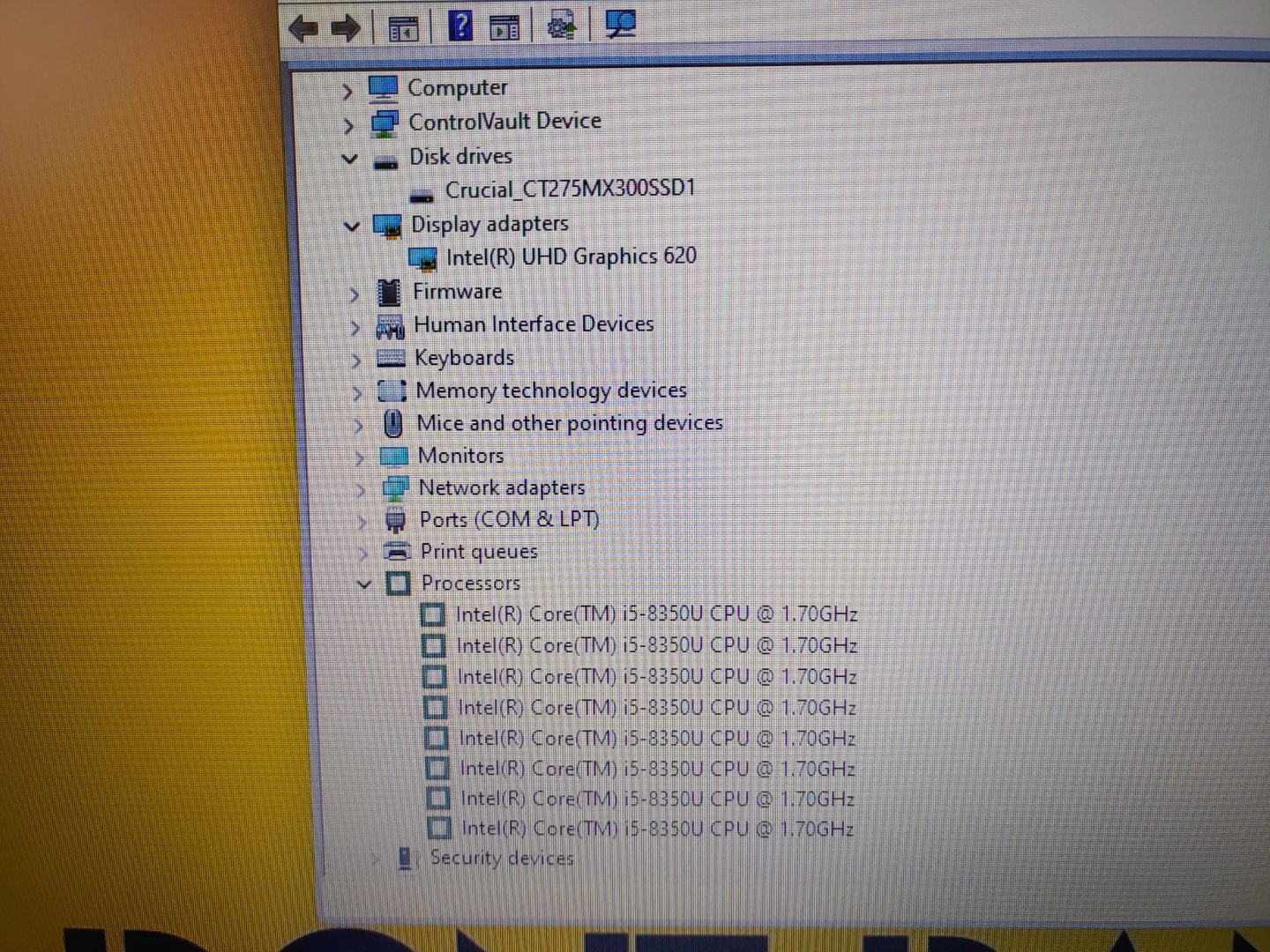The height and width of the screenshot is (952, 1270).
Task: Click the mouse icon for pointing devices
Action: pos(393,424)
